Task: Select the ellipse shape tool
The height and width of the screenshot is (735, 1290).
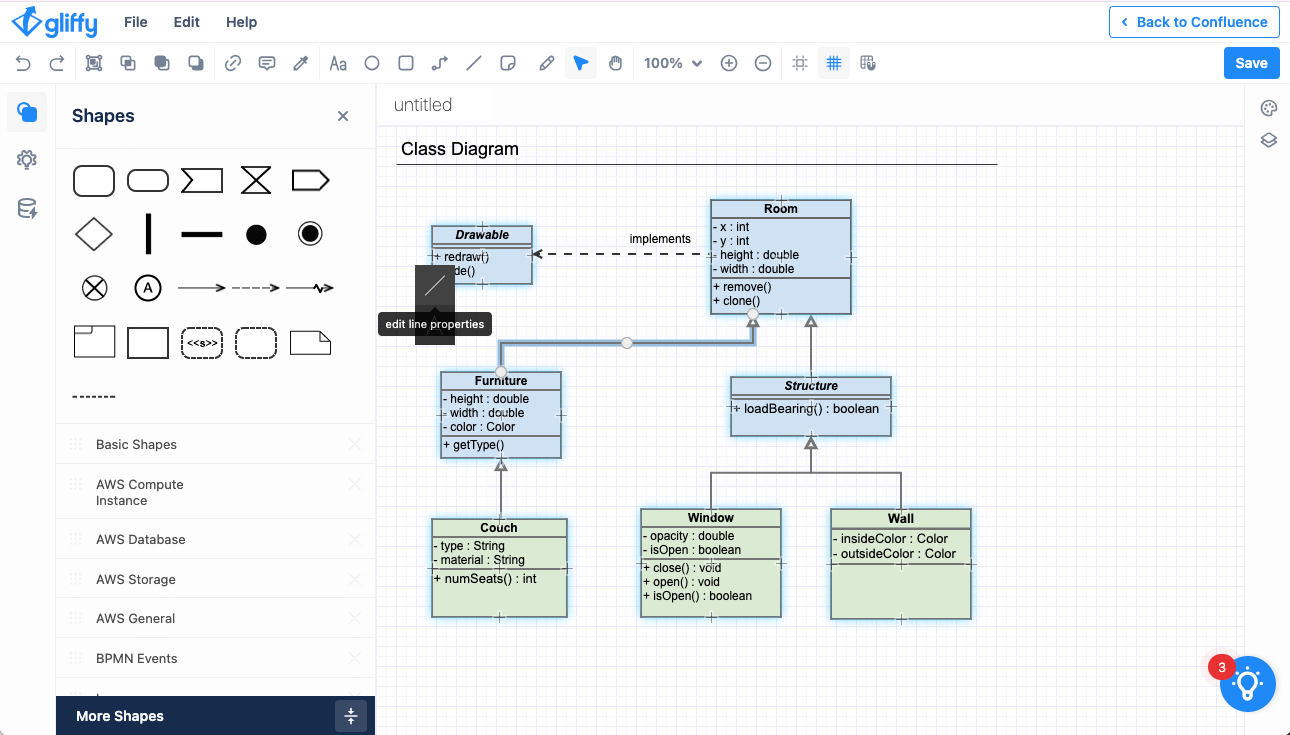Action: pos(372,63)
